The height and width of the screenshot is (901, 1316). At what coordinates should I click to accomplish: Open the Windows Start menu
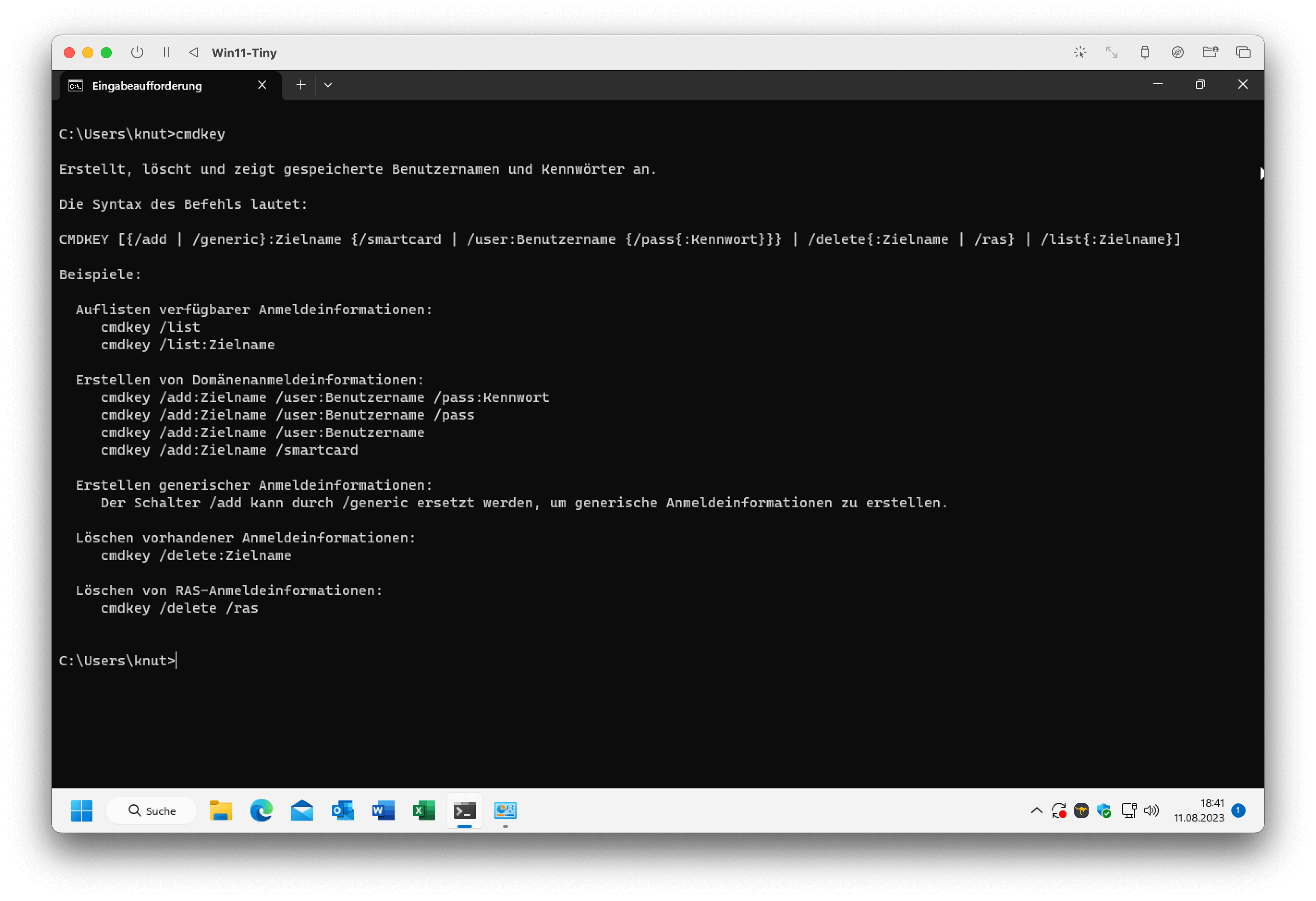[x=81, y=810]
